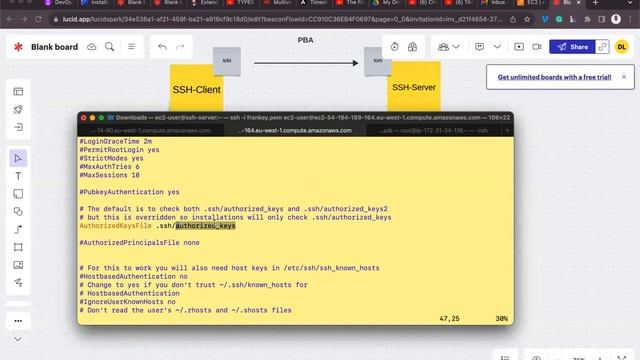Open the browser side panel icon

point(602,19)
